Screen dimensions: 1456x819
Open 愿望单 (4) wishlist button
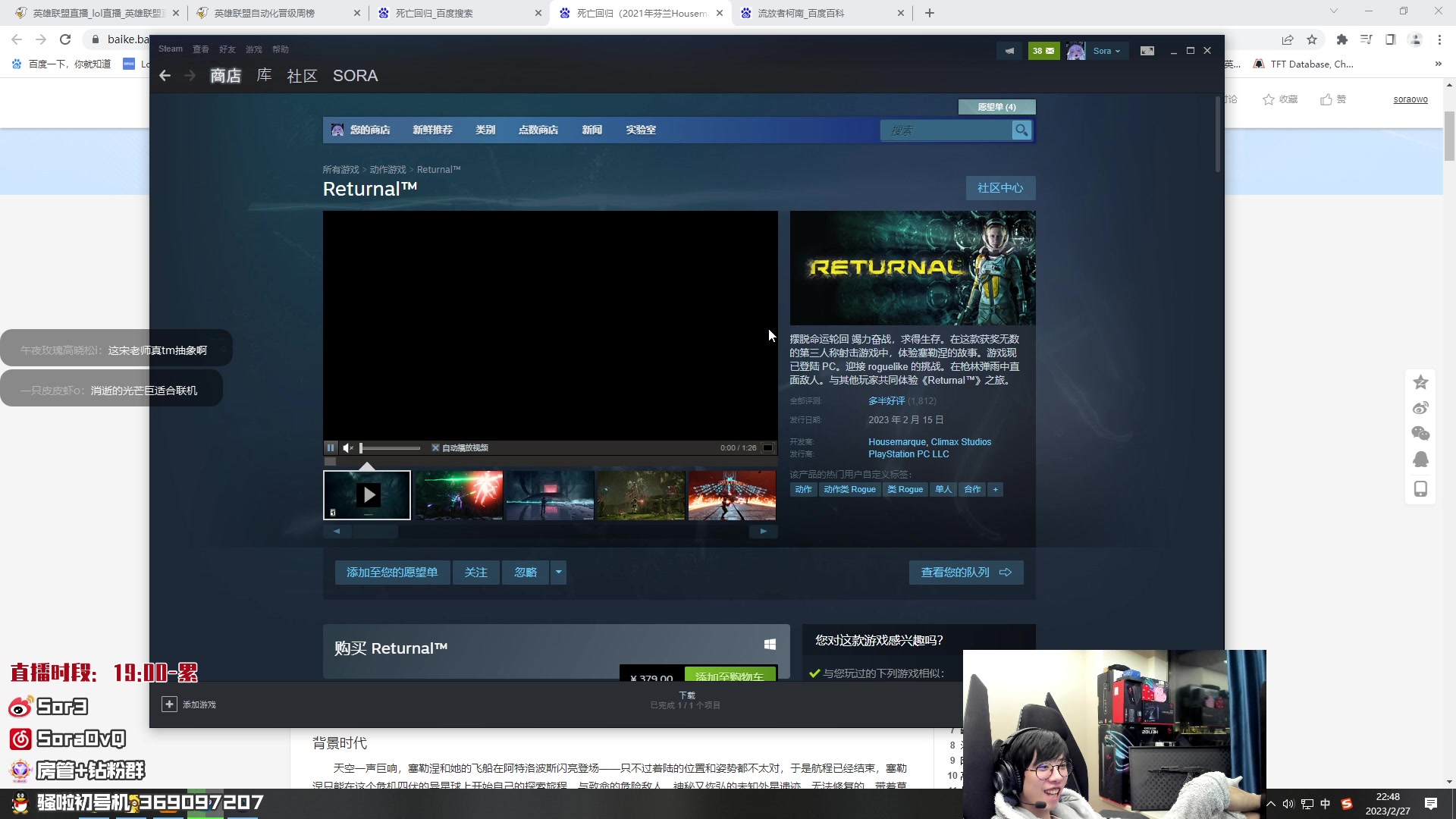[x=996, y=107]
